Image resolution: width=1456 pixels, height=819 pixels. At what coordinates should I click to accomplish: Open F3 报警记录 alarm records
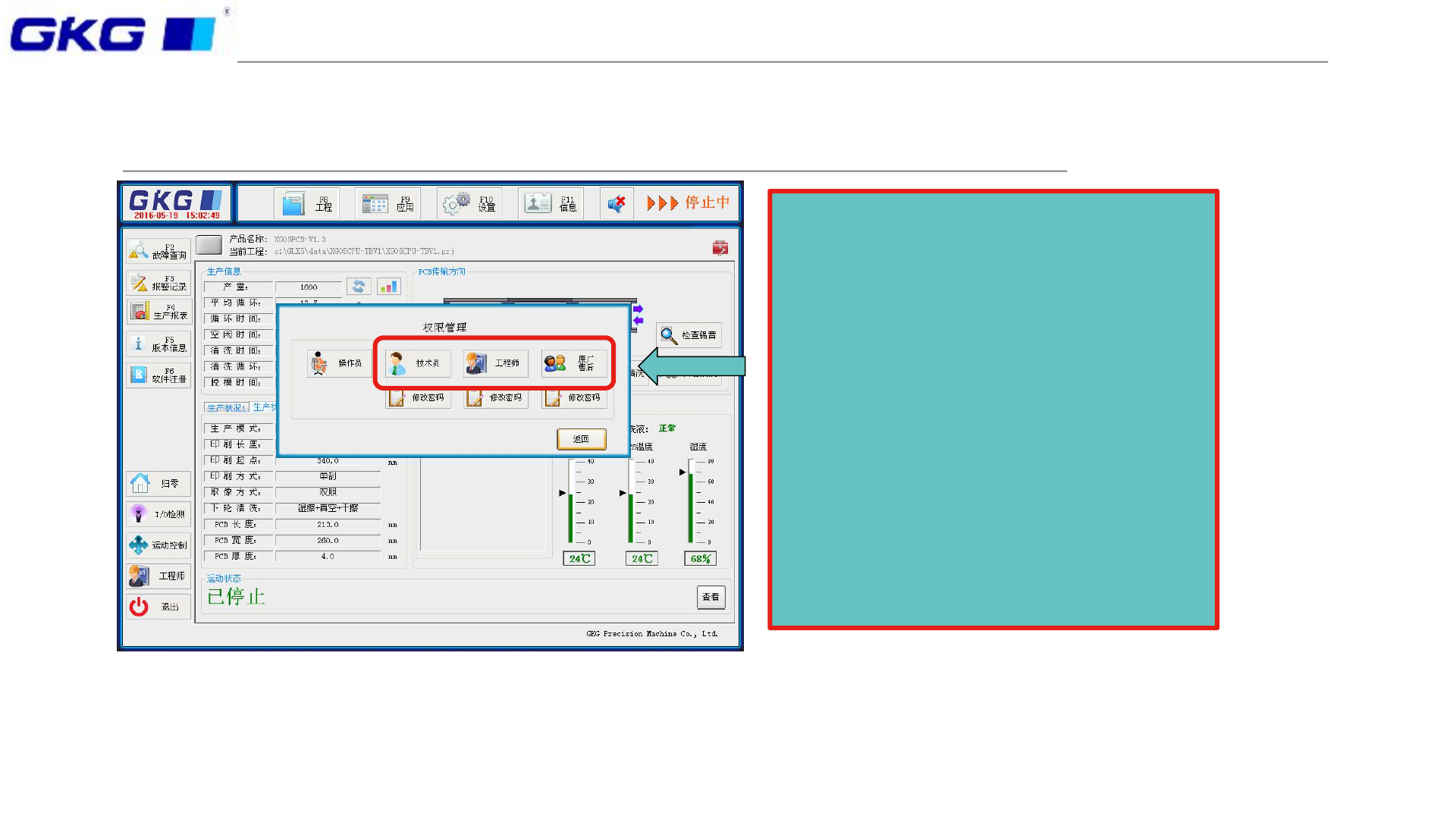tap(158, 283)
